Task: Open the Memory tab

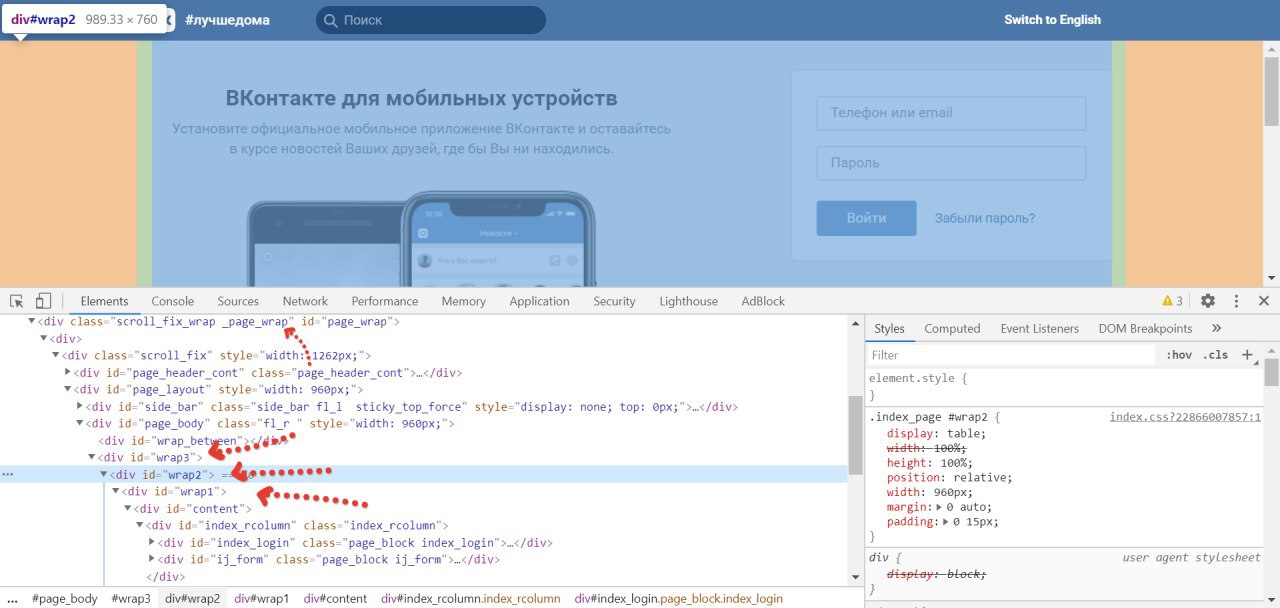Action: [463, 301]
